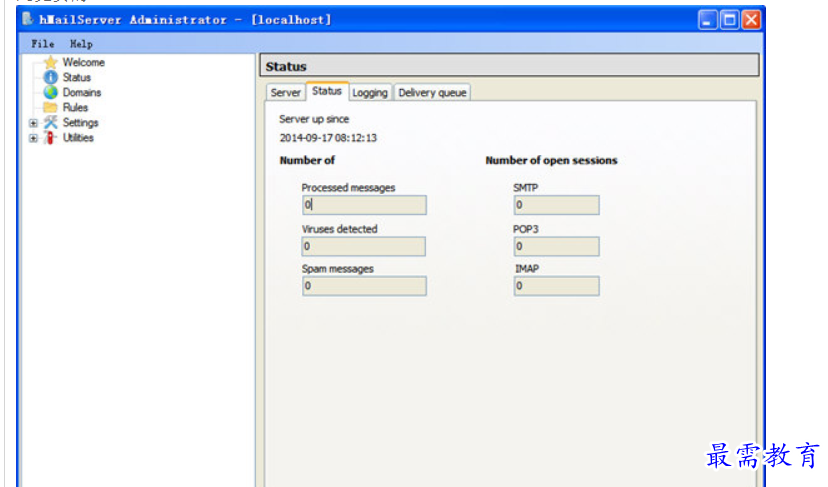The height and width of the screenshot is (487, 828).
Task: Switch to the Server tab
Action: coord(286,92)
